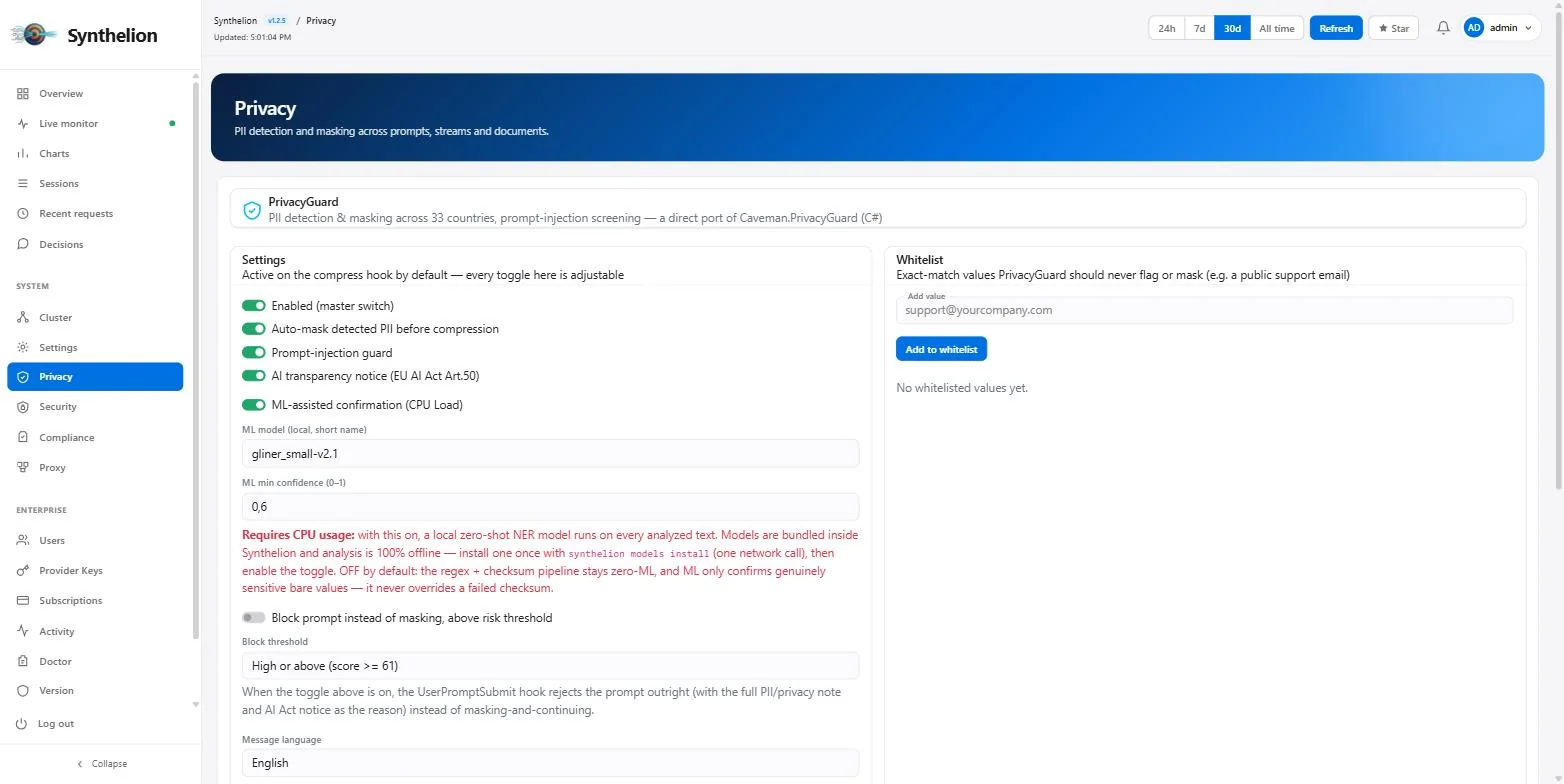
Task: Click the Sessions list icon
Action: tap(23, 184)
